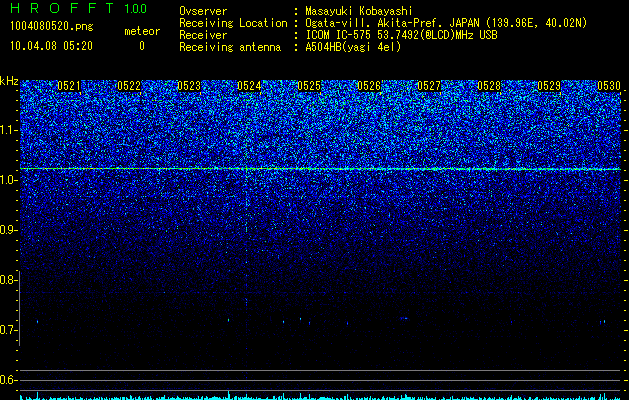The image size is (629, 400).
Task: Click the 0526 time marker
Action: pos(369,86)
